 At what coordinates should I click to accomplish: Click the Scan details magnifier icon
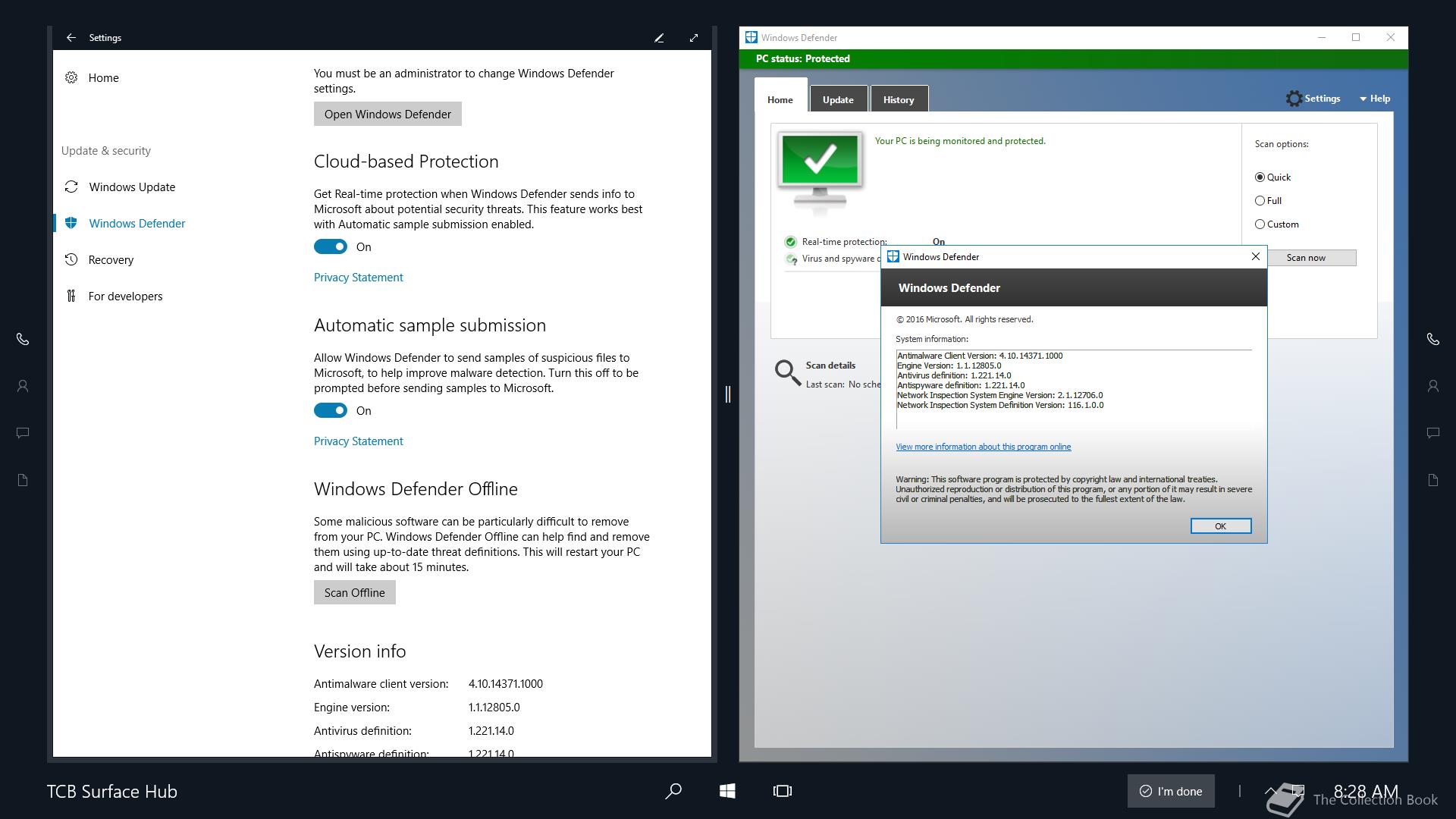787,372
